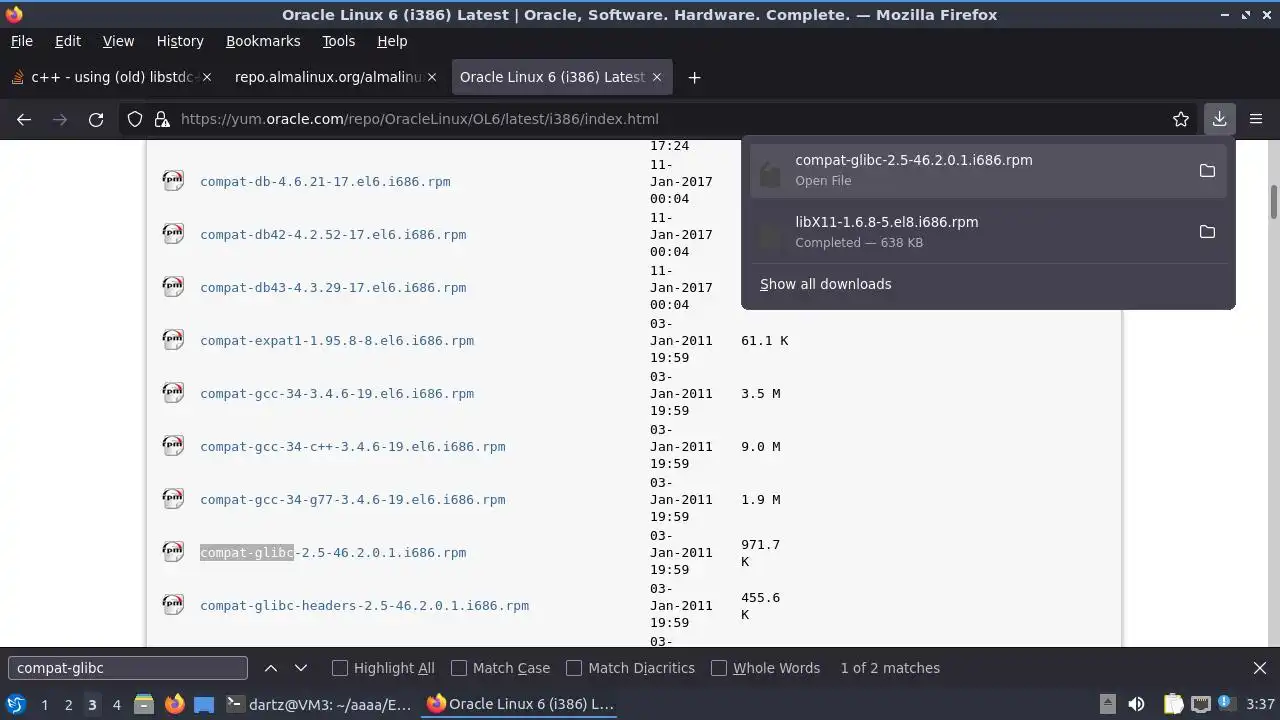1280x720 pixels.
Task: Open compat-db42-4.2.52-17.el6.i686.rpm link
Action: coord(333,235)
